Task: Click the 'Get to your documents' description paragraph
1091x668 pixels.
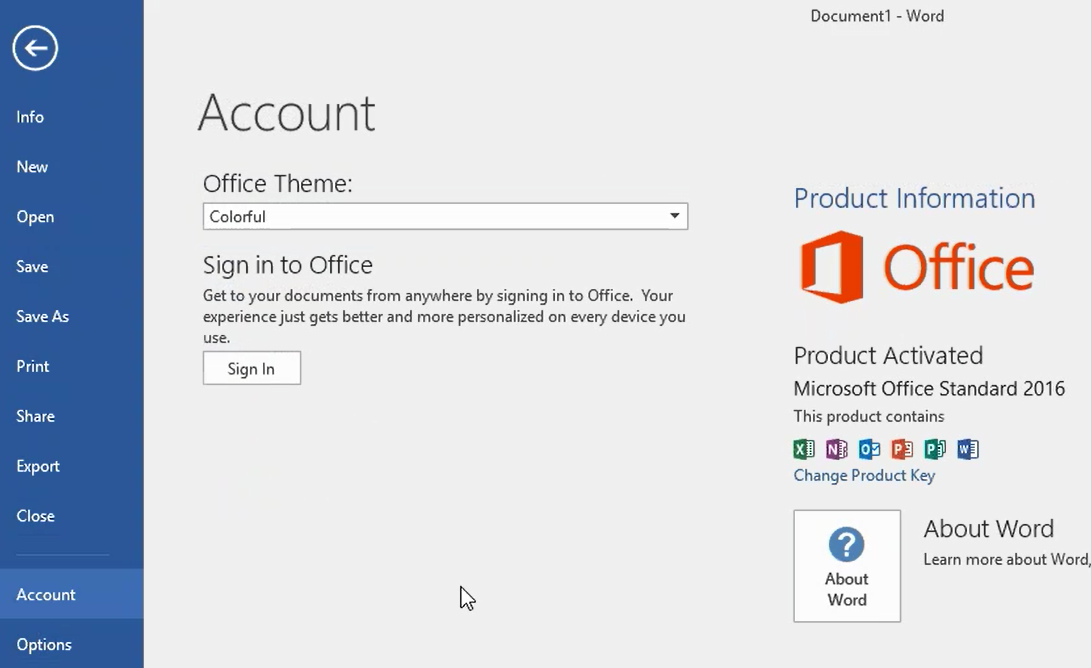Action: pyautogui.click(x=444, y=317)
